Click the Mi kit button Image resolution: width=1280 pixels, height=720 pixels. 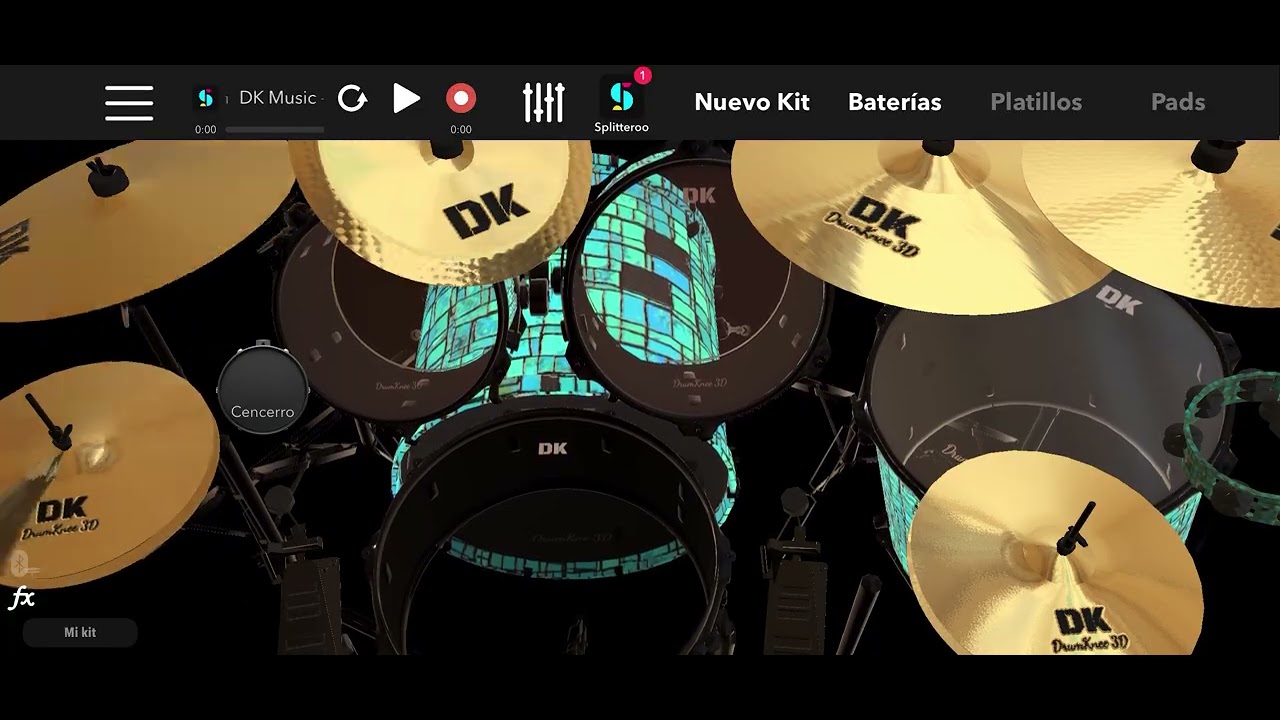(x=80, y=632)
